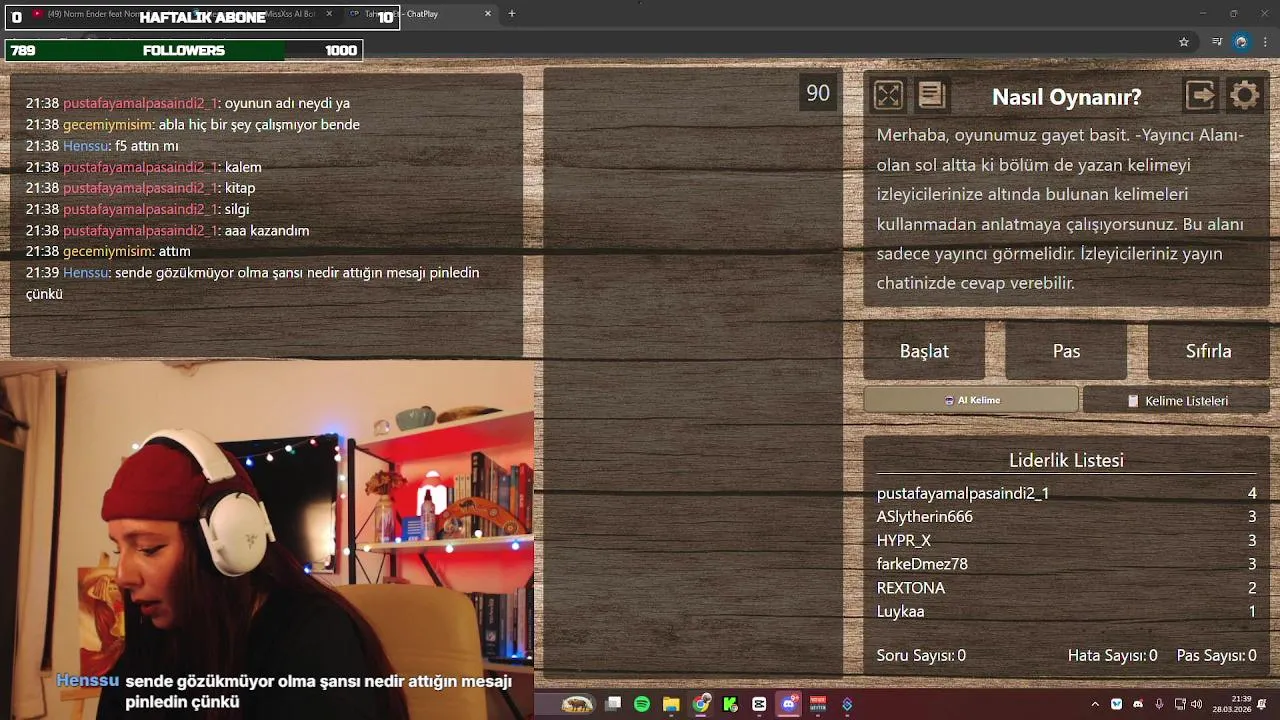1280x720 pixels.
Task: Open the volume tray icon
Action: click(x=1197, y=704)
